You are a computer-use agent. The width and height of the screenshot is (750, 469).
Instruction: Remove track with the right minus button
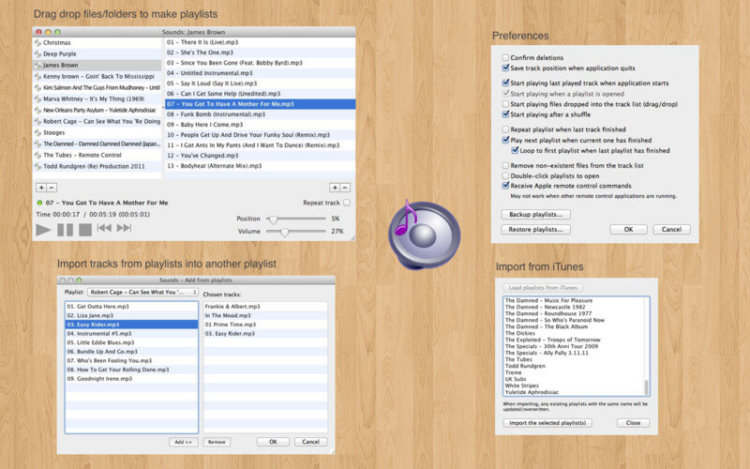(345, 187)
